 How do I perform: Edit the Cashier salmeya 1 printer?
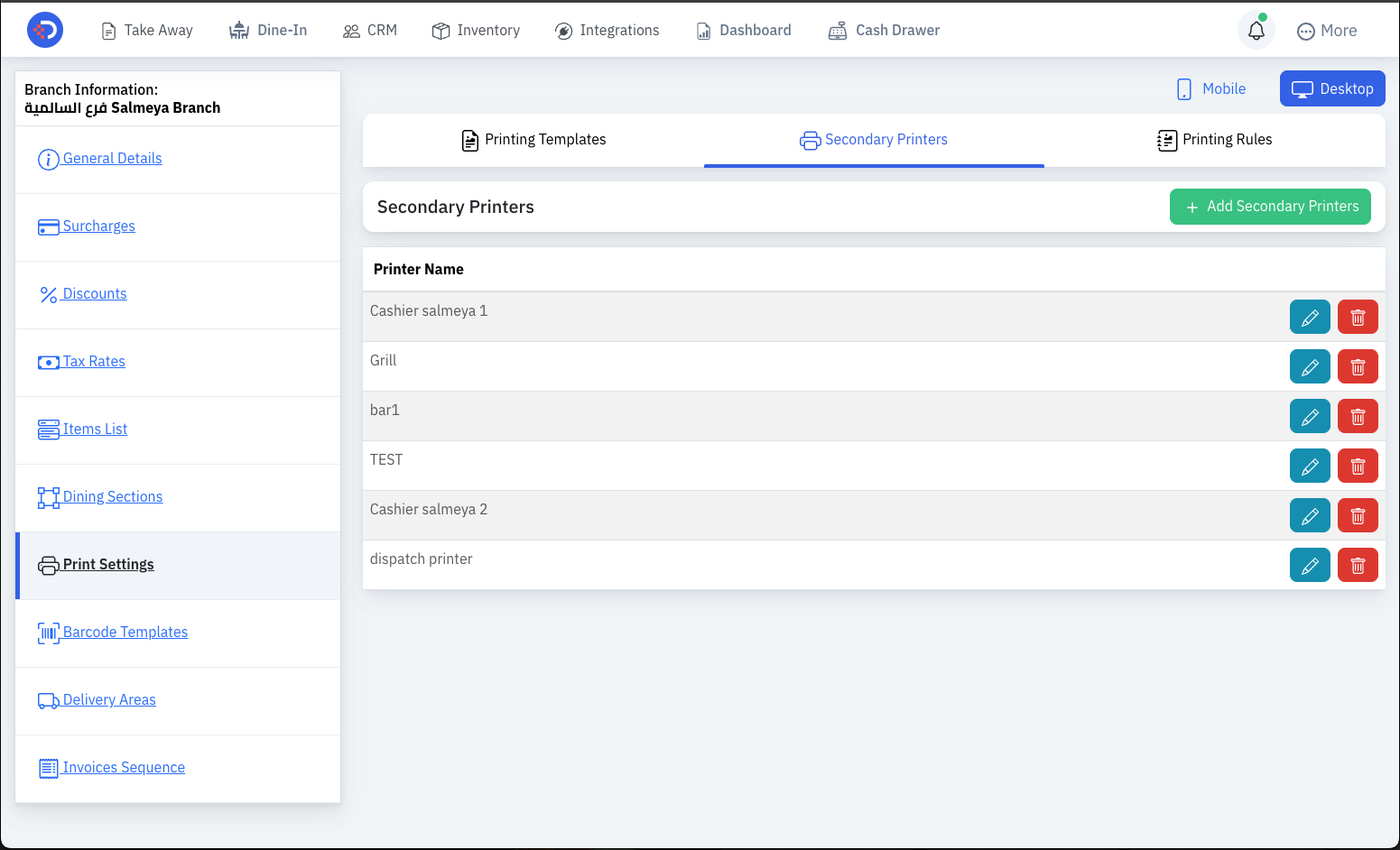click(x=1310, y=317)
